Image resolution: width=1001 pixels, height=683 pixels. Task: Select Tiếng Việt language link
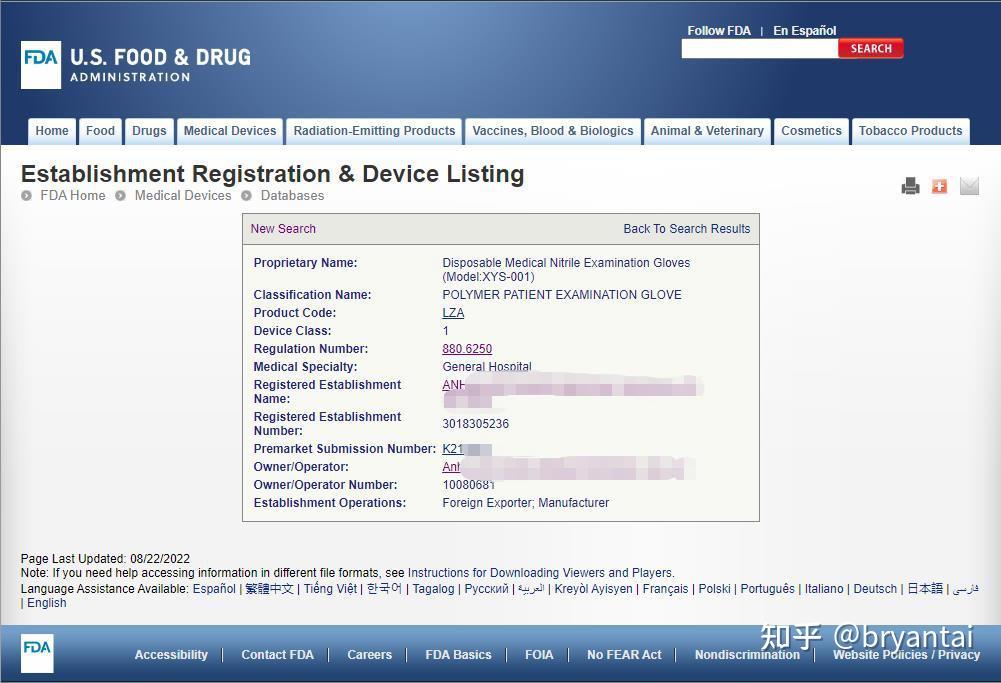330,589
